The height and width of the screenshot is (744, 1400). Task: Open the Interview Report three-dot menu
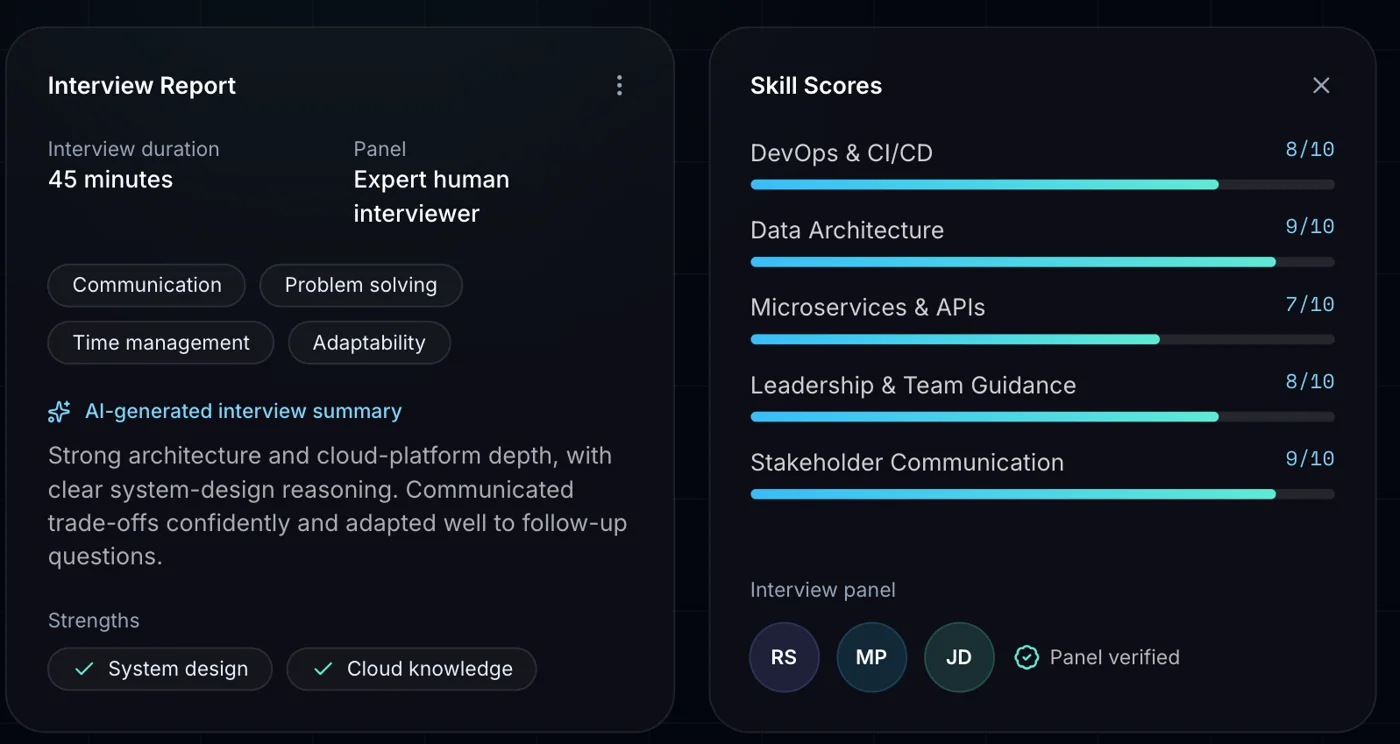click(619, 85)
